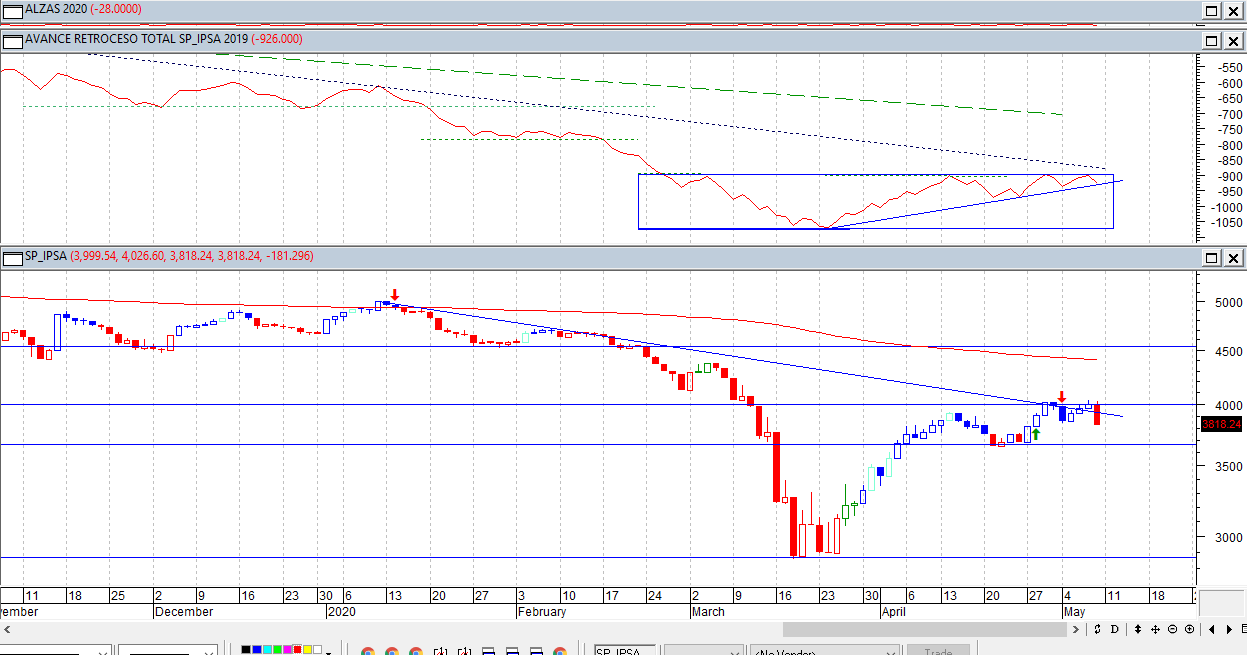Screen dimensions: 1247x655
Task: Click the February label on the date axis
Action: click(542, 612)
